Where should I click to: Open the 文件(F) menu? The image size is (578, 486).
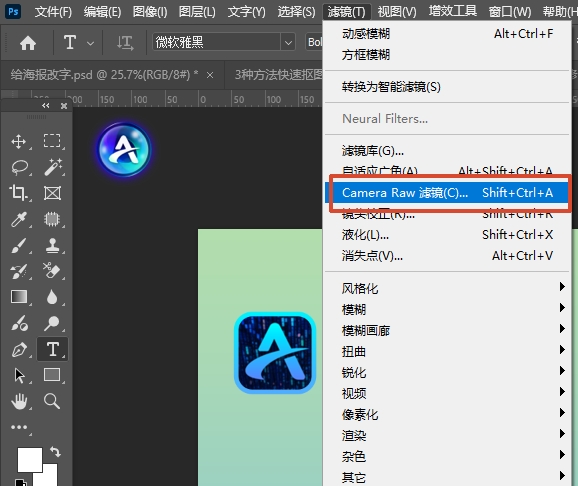[53, 12]
